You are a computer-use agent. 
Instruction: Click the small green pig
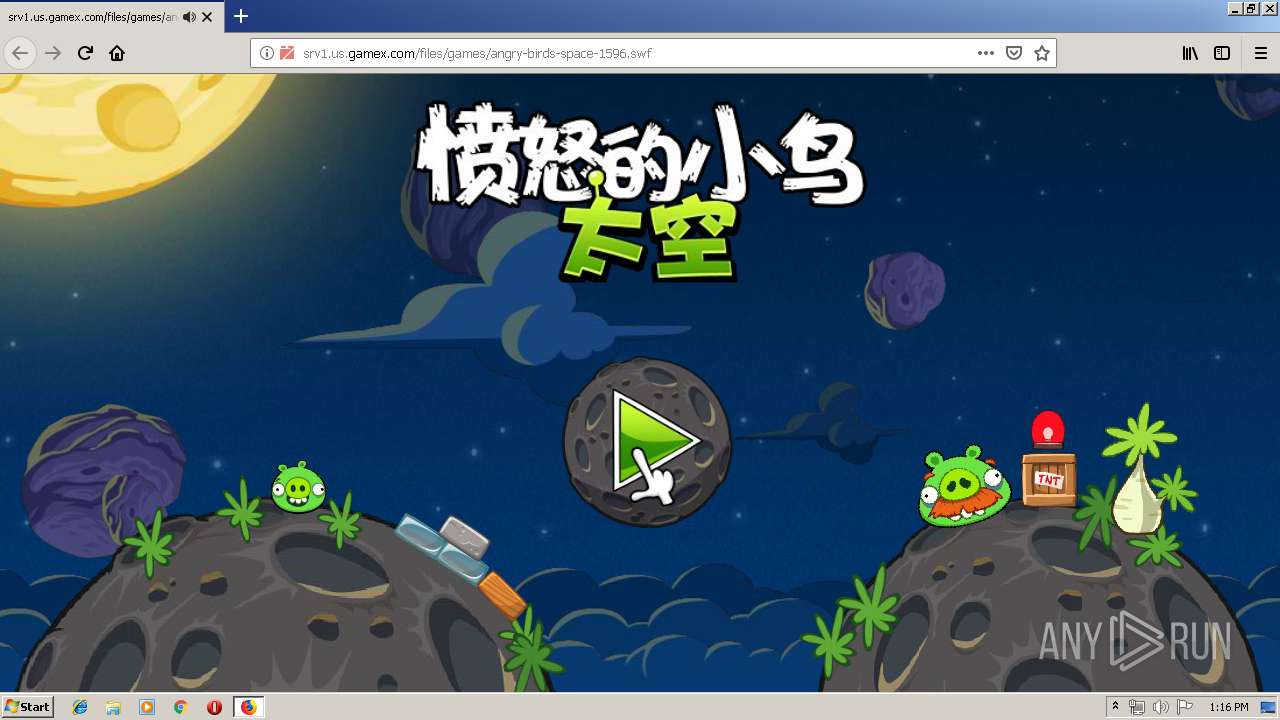[298, 488]
